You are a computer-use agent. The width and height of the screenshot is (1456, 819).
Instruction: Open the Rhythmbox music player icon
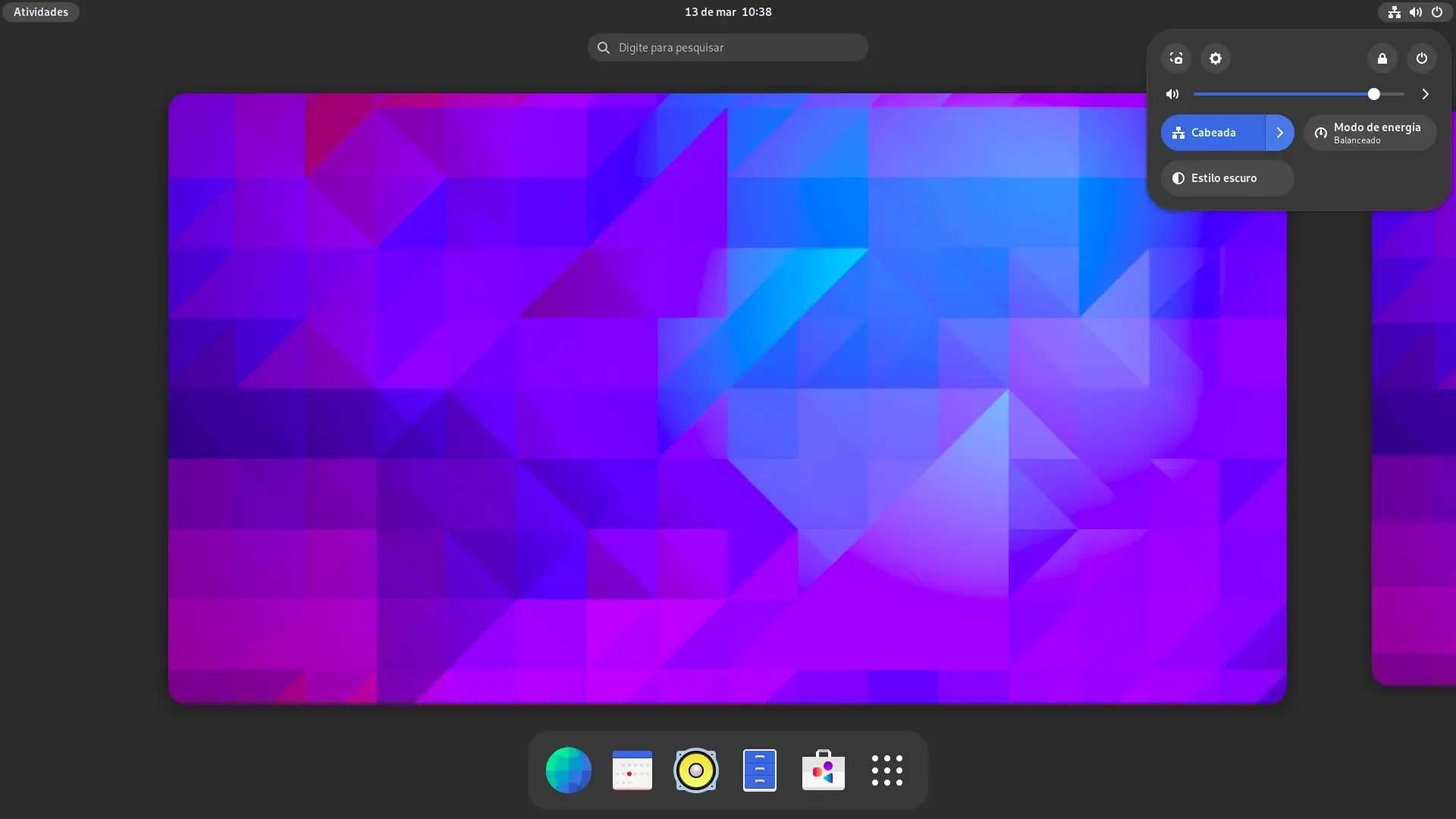[695, 770]
